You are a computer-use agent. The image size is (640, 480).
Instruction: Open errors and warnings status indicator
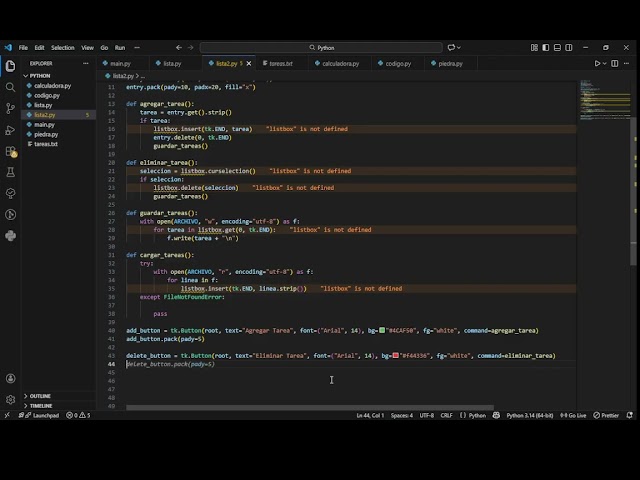[x=78, y=415]
